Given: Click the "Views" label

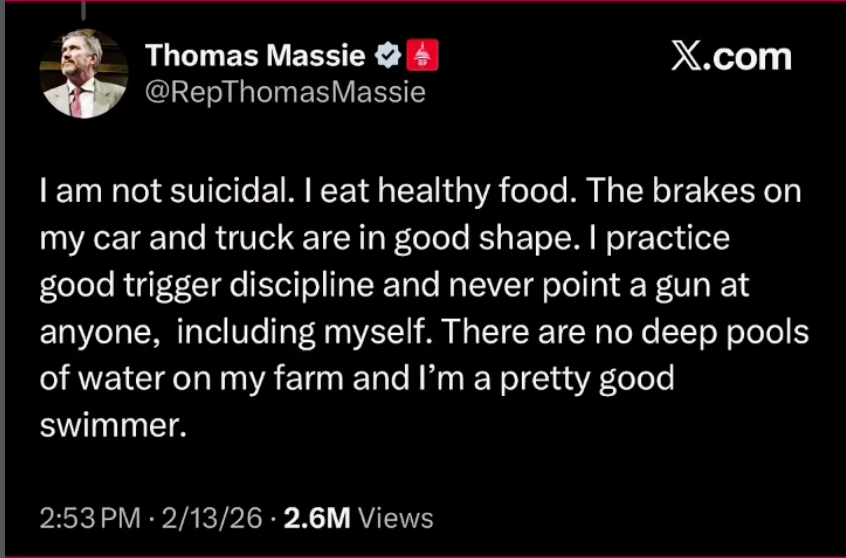Looking at the screenshot, I should click(395, 518).
